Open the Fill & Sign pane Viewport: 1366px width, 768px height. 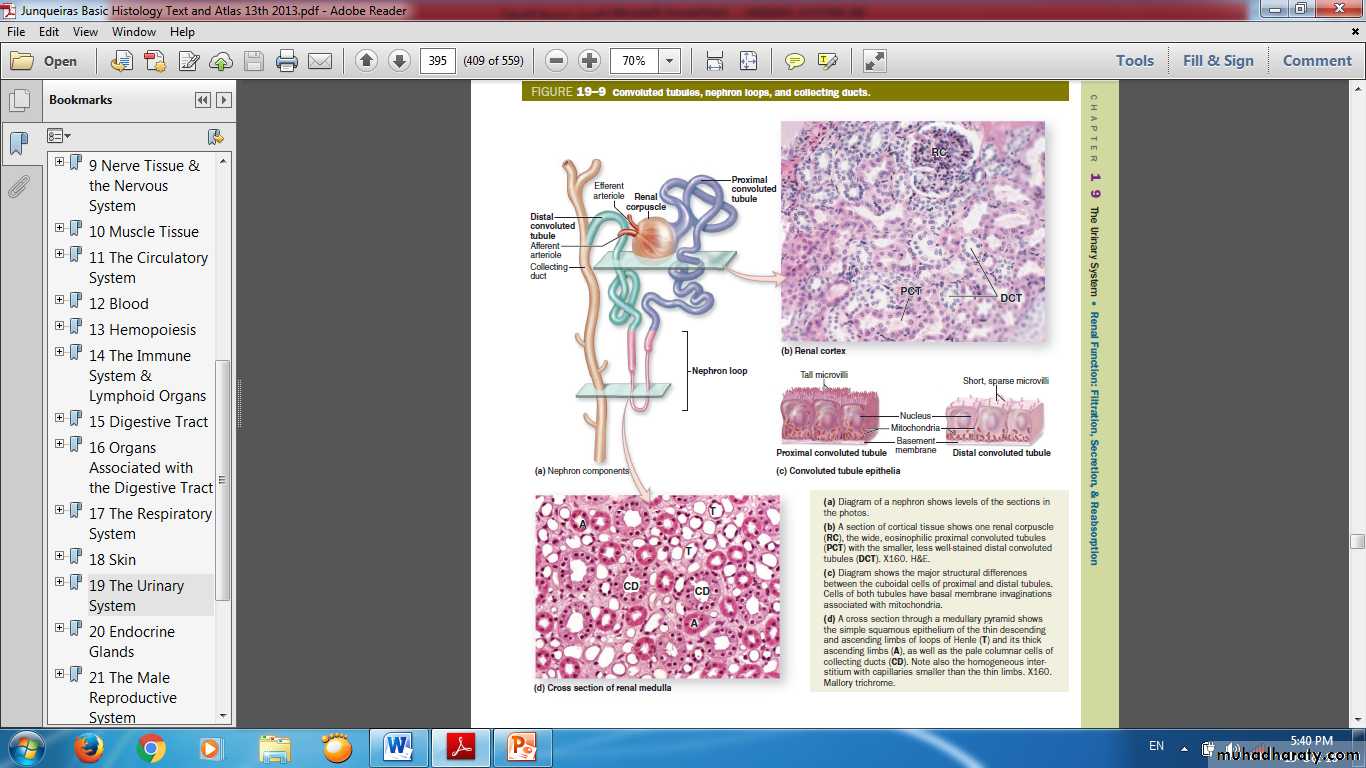coord(1217,61)
